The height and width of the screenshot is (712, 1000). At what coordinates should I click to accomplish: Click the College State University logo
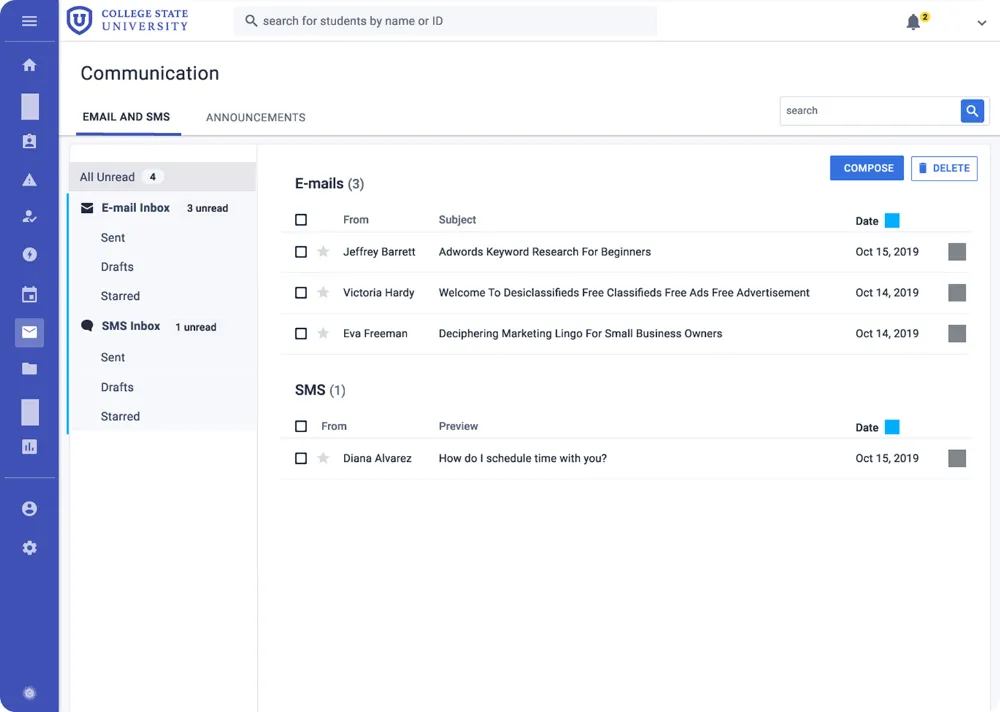coord(128,20)
